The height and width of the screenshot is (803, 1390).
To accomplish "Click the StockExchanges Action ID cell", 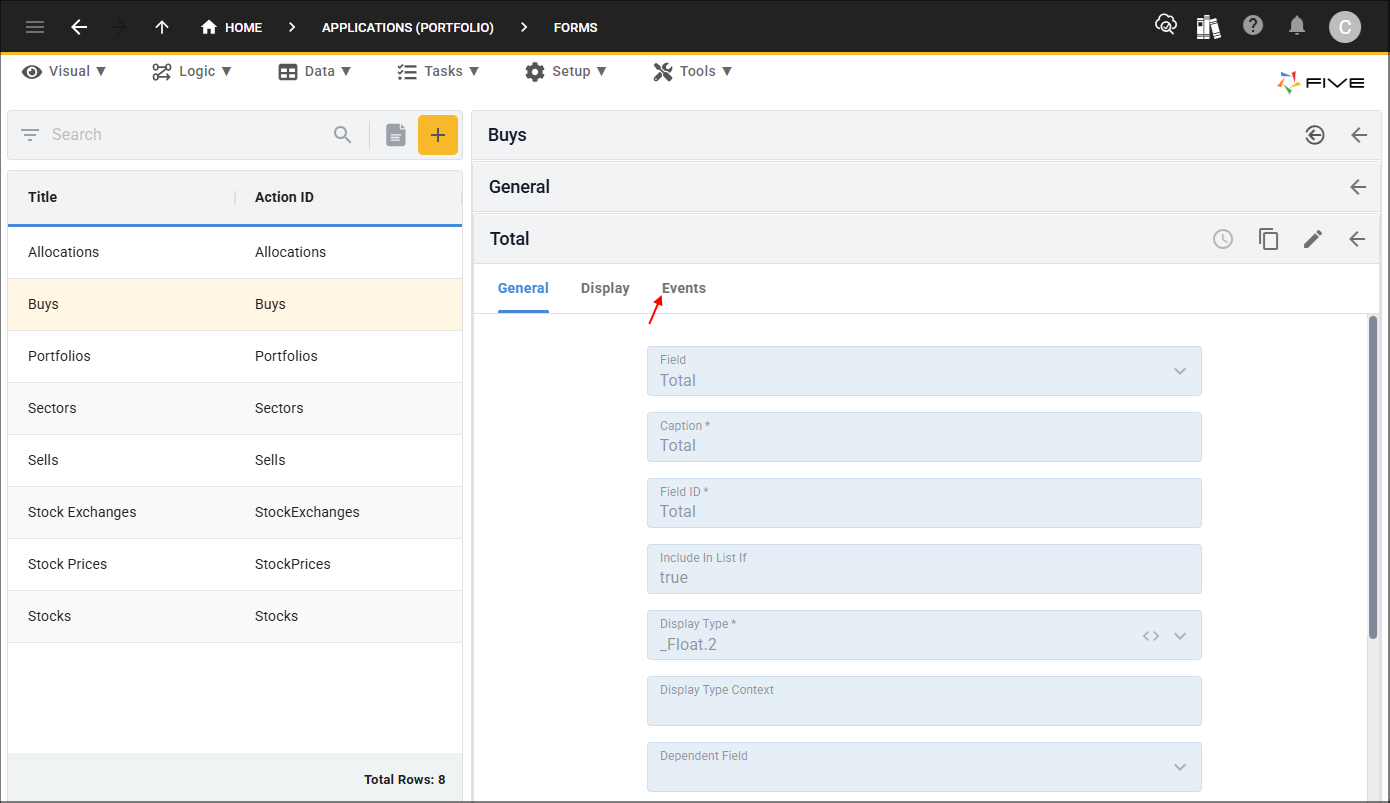I will 307,512.
